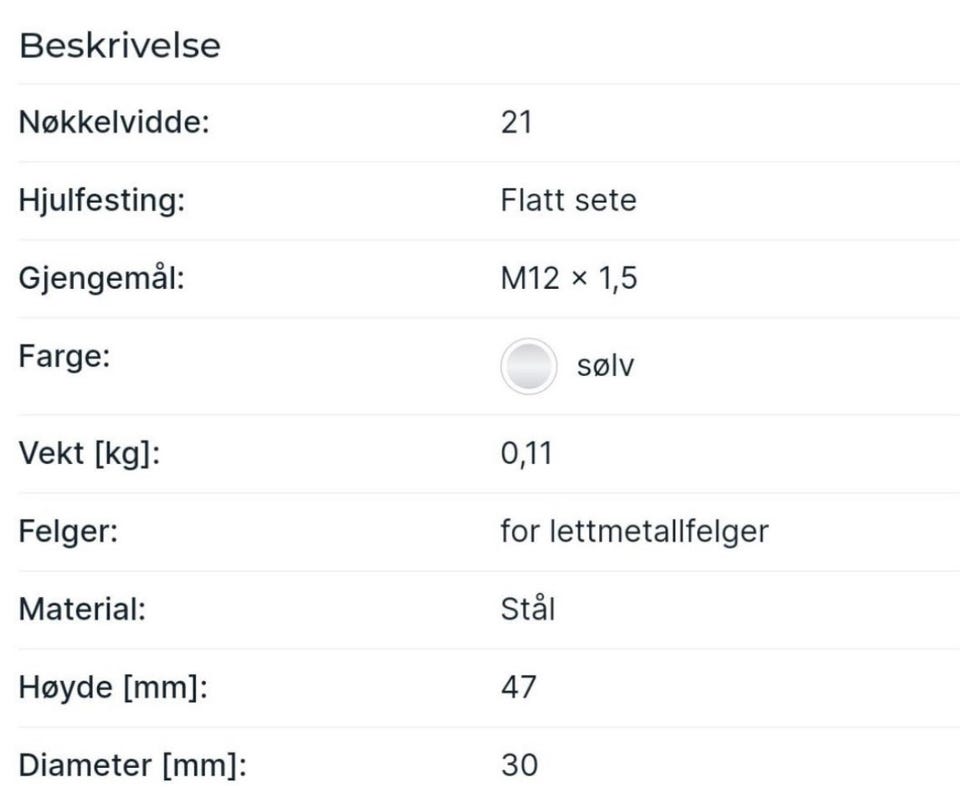Click the weight value 0,11

[526, 455]
